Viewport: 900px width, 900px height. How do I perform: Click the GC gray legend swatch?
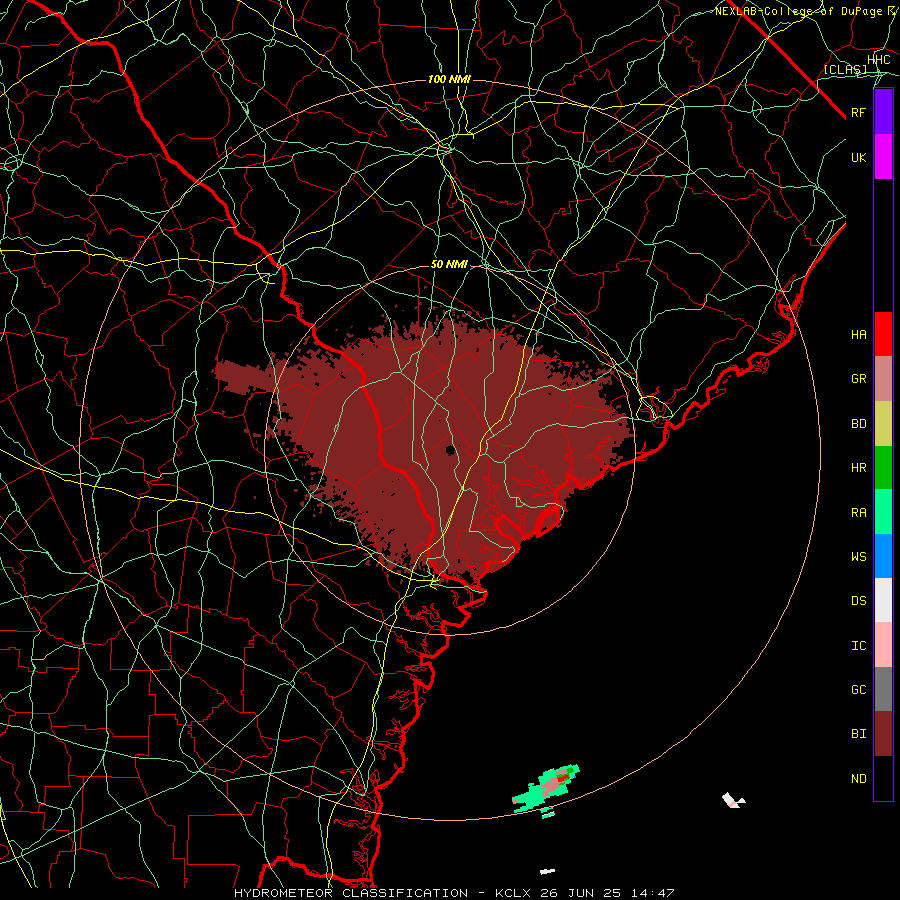click(x=883, y=689)
